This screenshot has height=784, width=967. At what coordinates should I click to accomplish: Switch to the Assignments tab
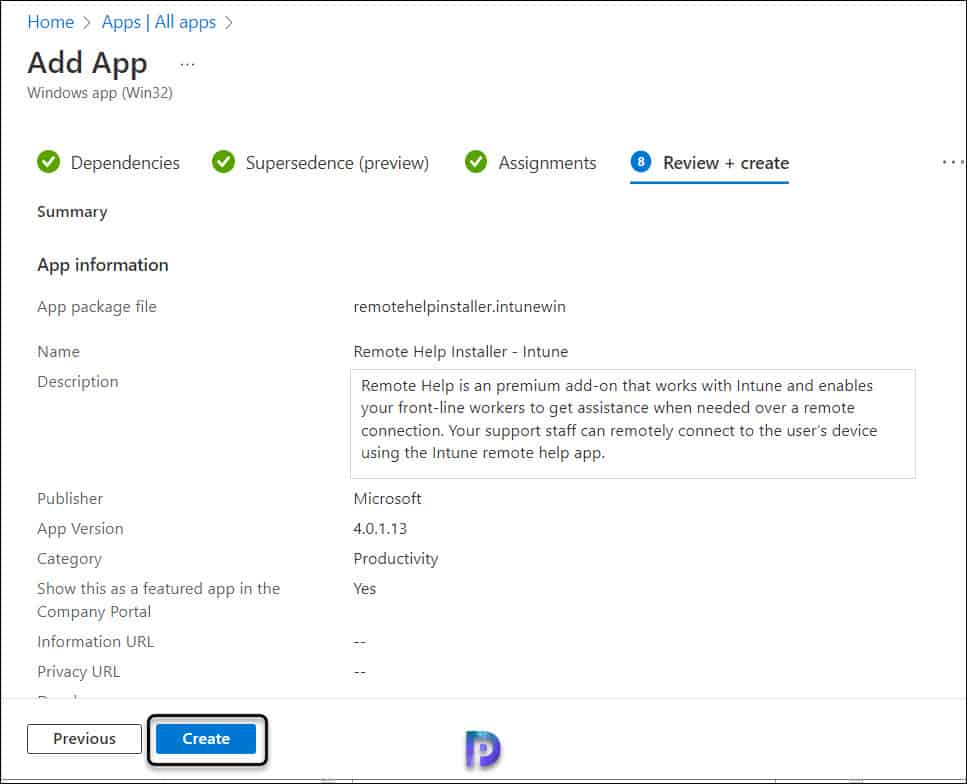click(546, 162)
